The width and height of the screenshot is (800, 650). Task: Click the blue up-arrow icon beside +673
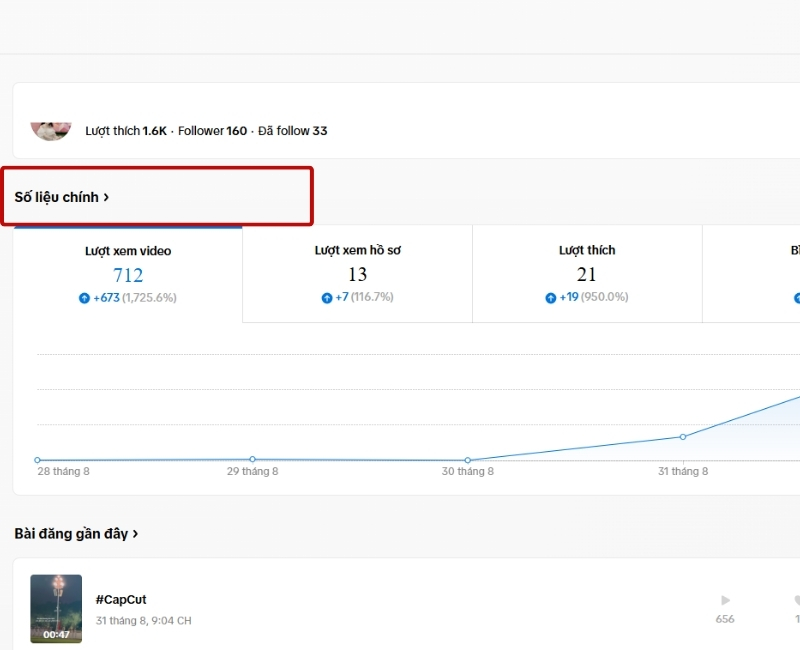tap(84, 298)
